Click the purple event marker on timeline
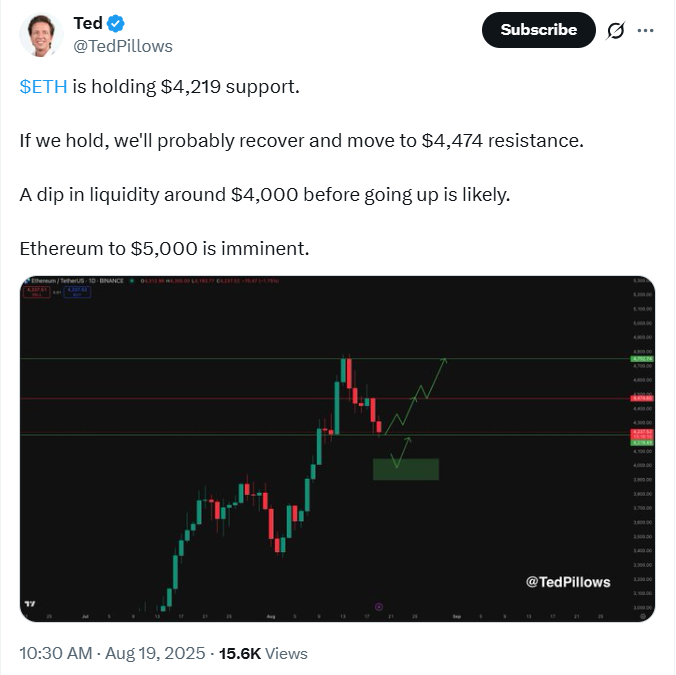The image size is (676, 675). coord(379,607)
